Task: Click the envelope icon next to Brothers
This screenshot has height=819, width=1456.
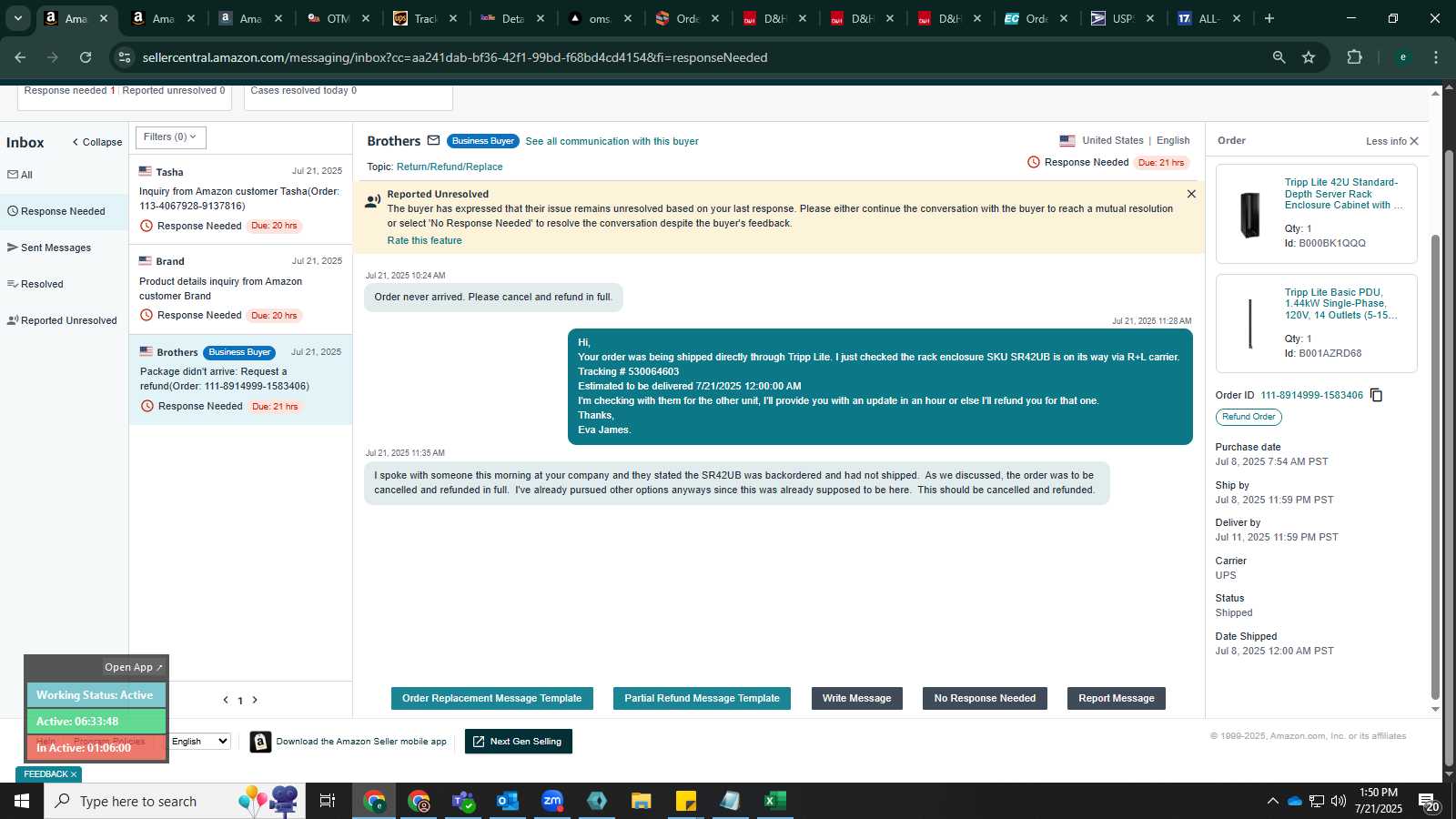Action: [434, 141]
